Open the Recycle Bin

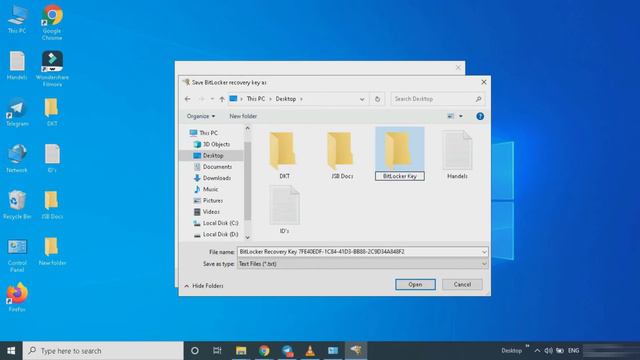coord(17,205)
